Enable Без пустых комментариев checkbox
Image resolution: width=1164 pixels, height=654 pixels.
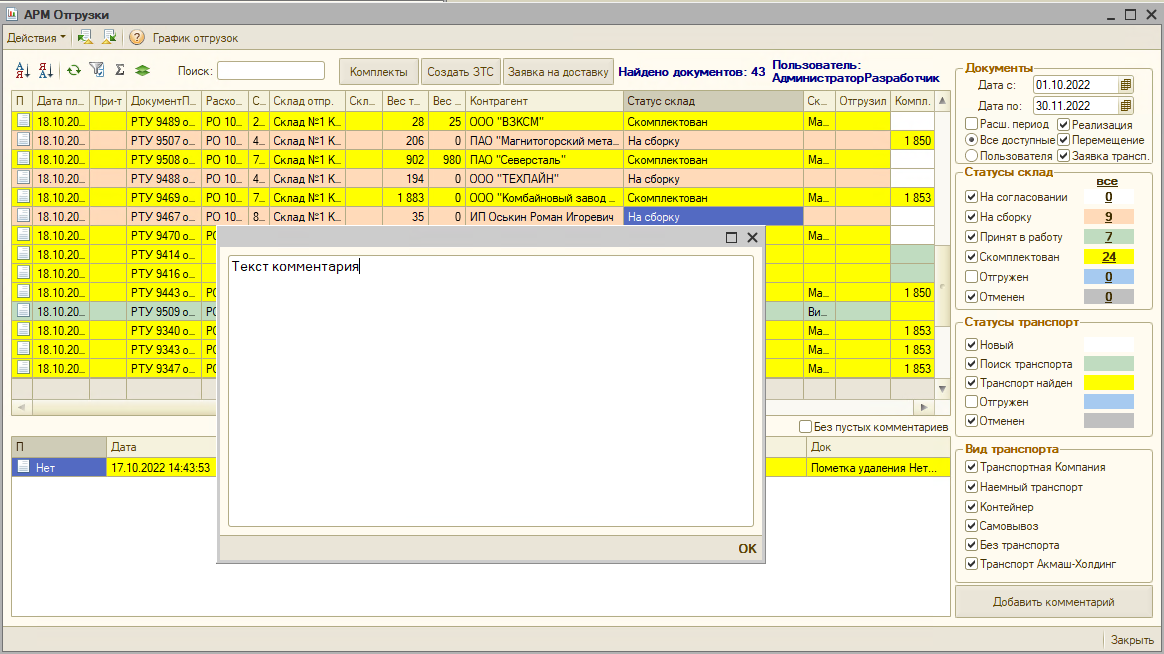pos(805,426)
